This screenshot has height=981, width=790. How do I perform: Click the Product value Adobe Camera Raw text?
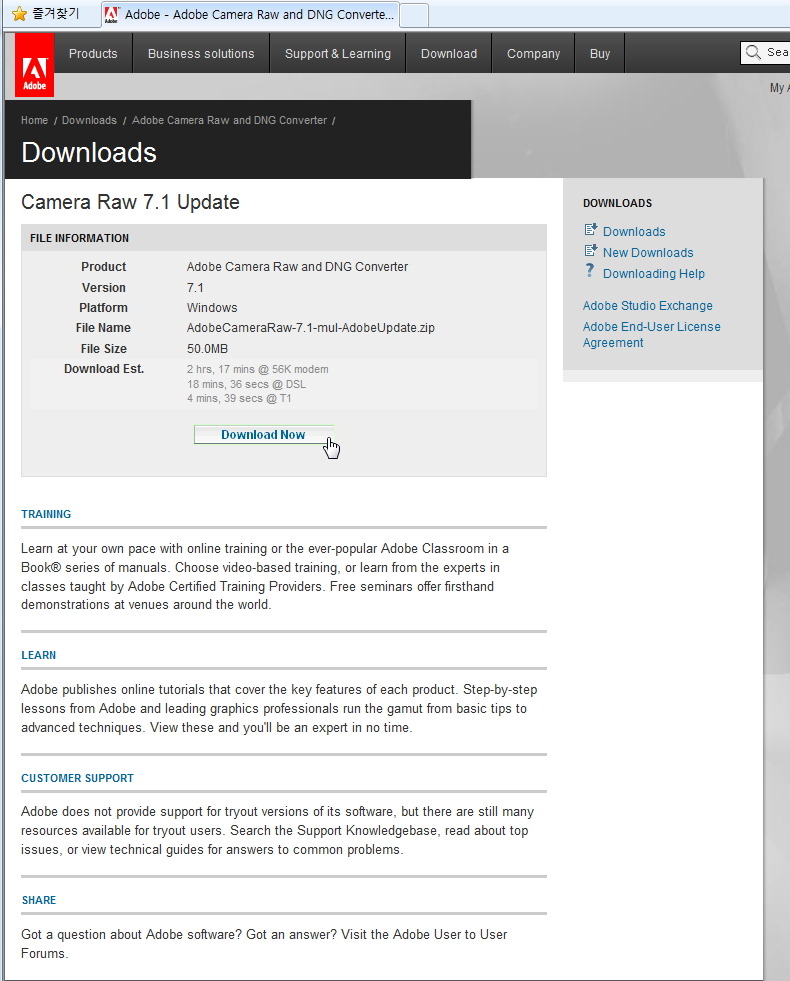click(x=297, y=267)
